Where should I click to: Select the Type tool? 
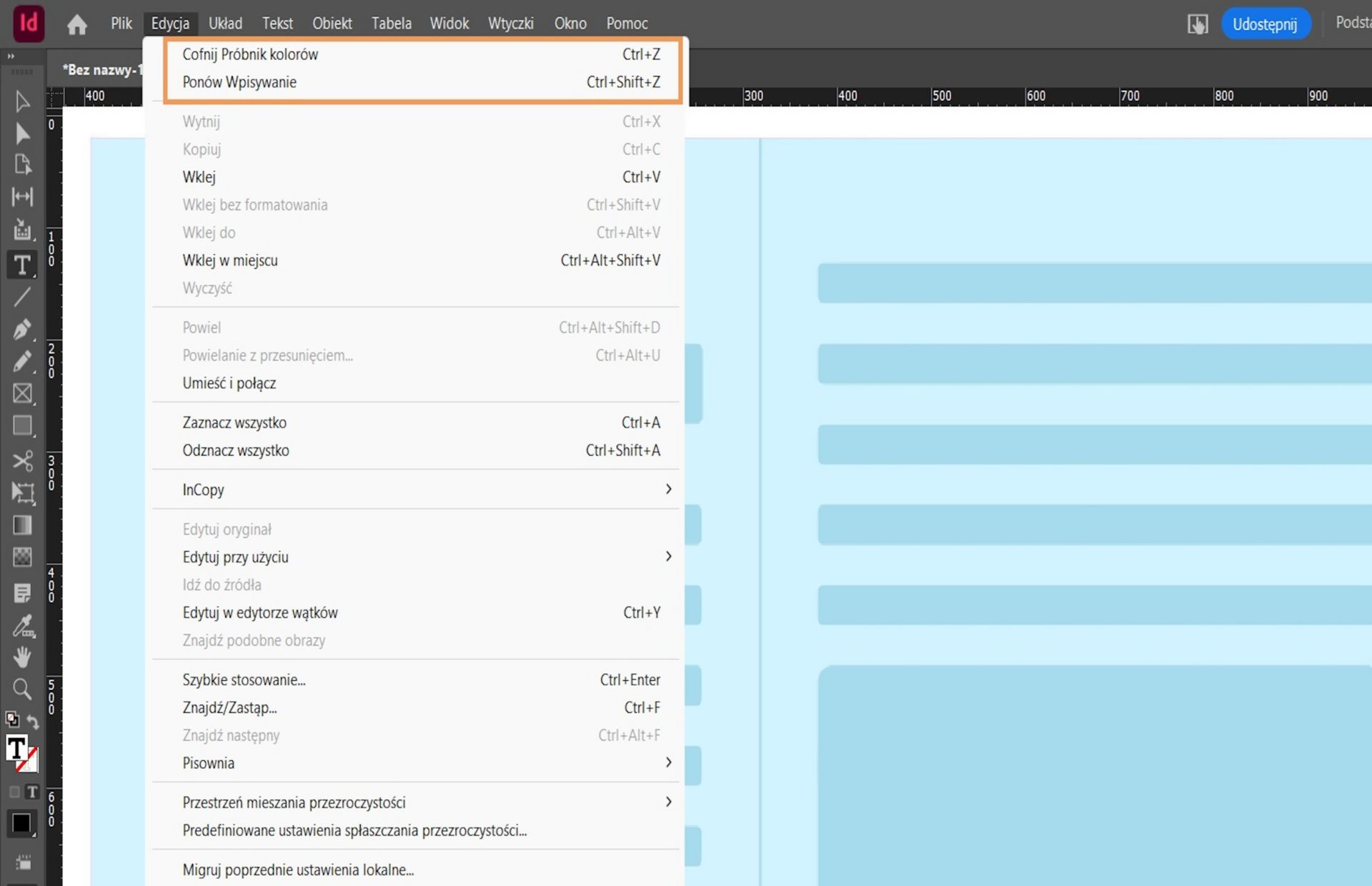click(x=22, y=265)
